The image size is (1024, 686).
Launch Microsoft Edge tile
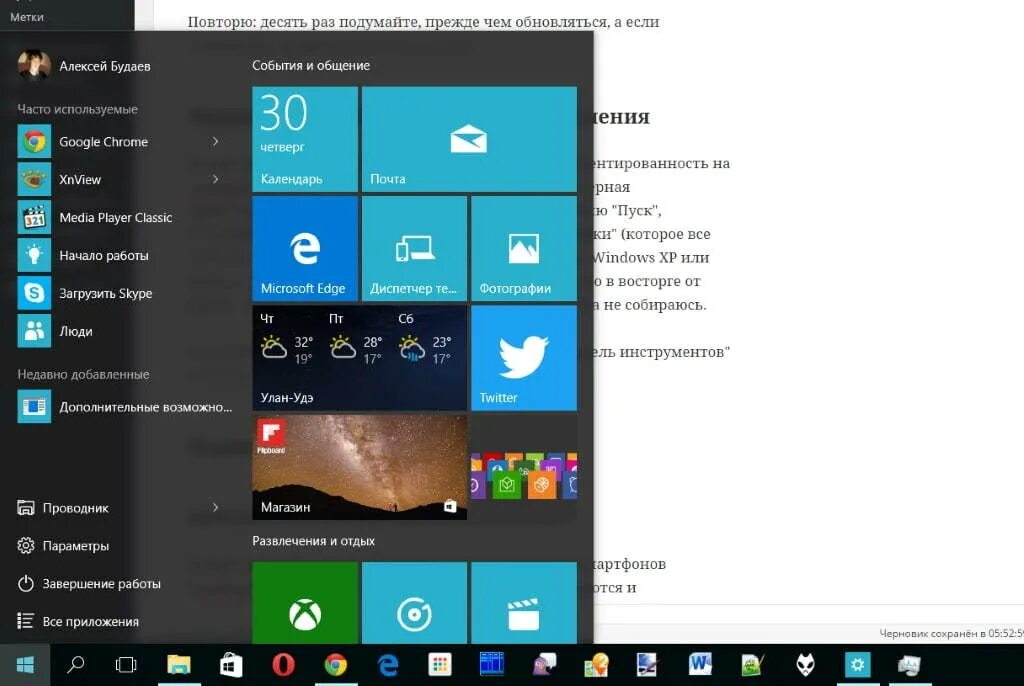pos(305,248)
